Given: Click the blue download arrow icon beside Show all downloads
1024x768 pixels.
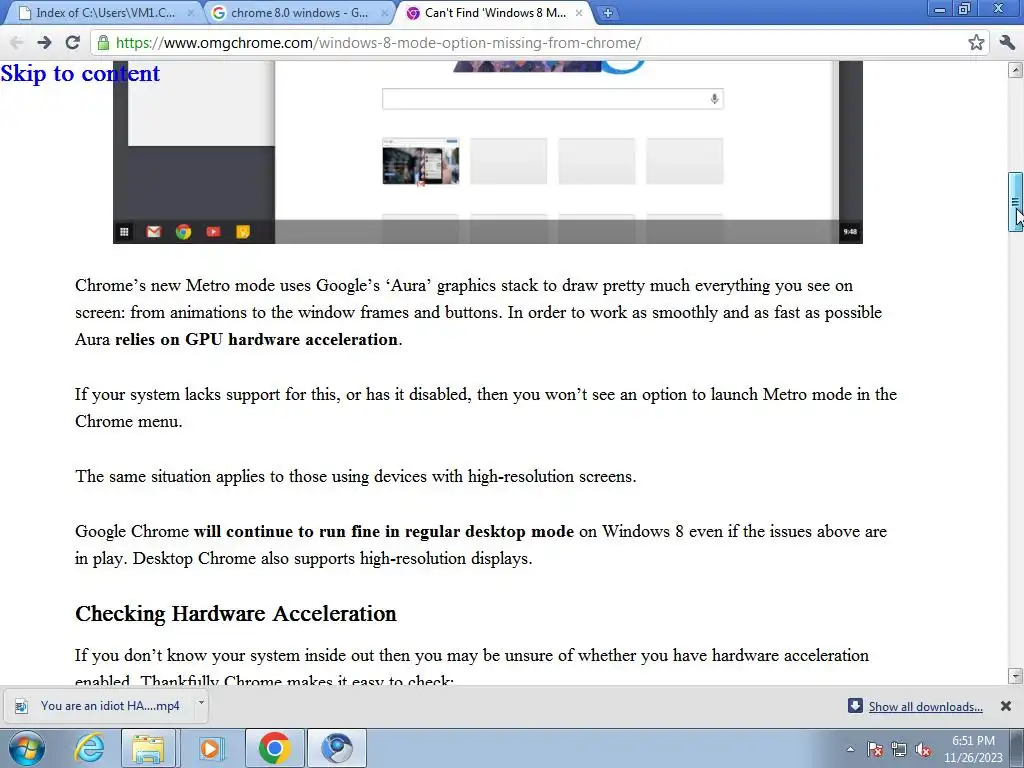Looking at the screenshot, I should [855, 706].
